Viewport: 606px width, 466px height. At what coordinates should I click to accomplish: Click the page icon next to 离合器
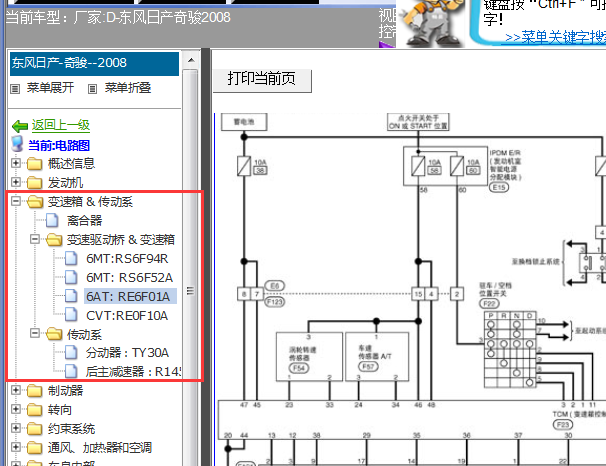pyautogui.click(x=52, y=220)
